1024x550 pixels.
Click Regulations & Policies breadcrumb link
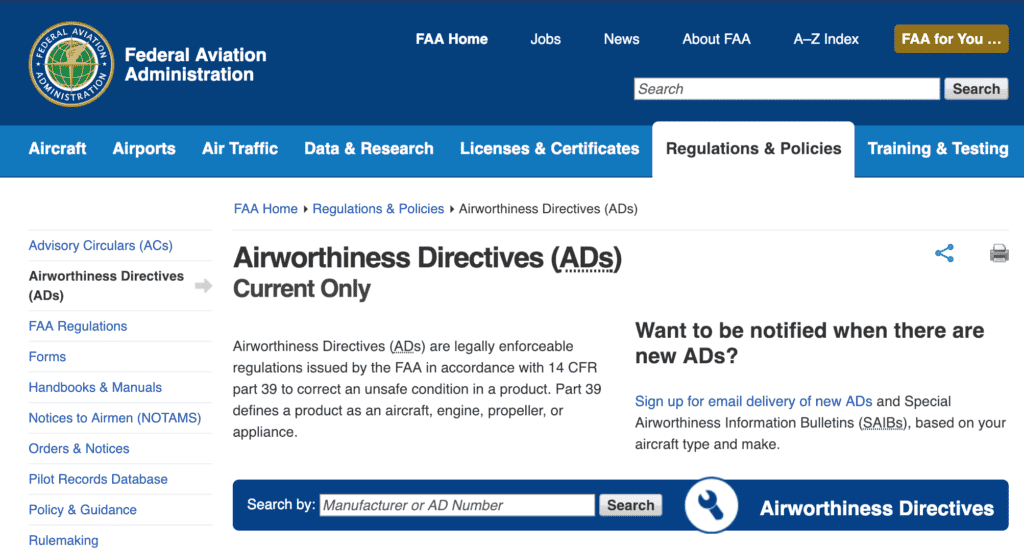377,209
